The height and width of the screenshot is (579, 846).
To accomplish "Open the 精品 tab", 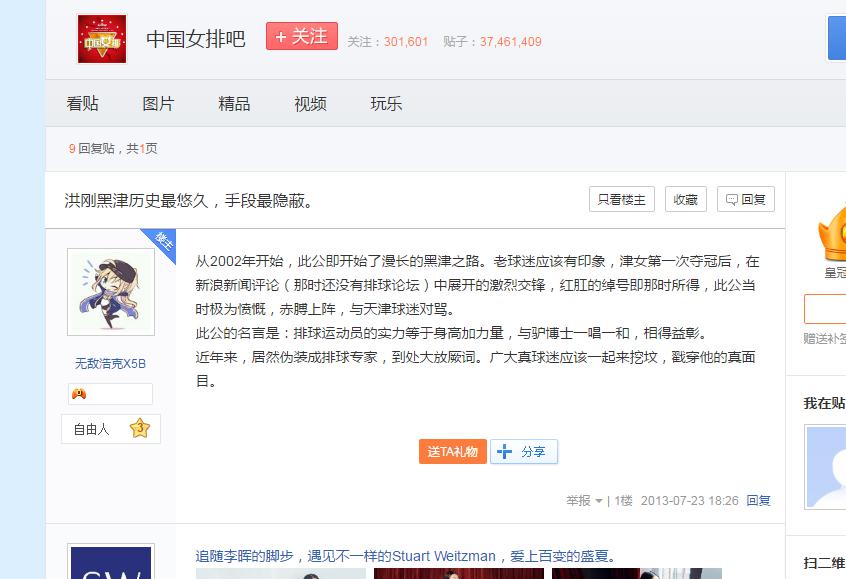I will pos(234,104).
